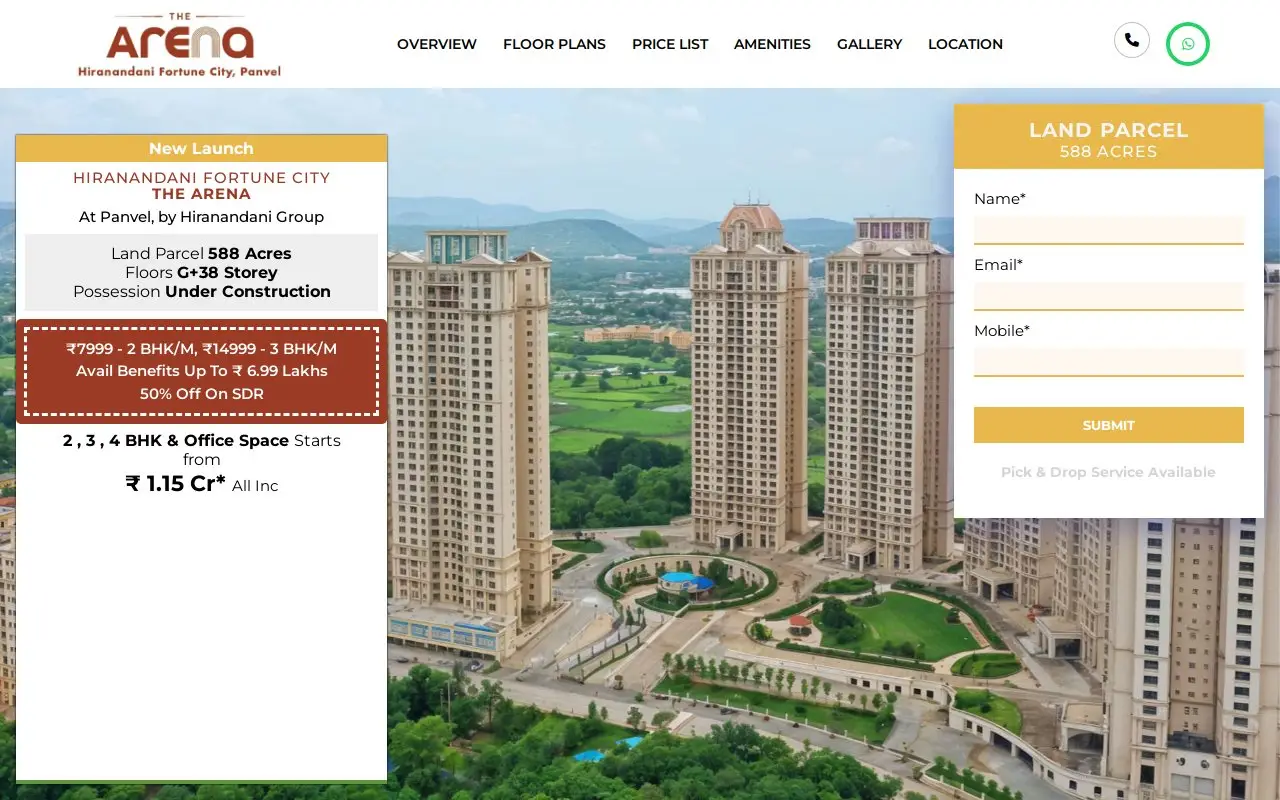1280x800 pixels.
Task: Click 'Possession Under Construction' text
Action: [202, 291]
